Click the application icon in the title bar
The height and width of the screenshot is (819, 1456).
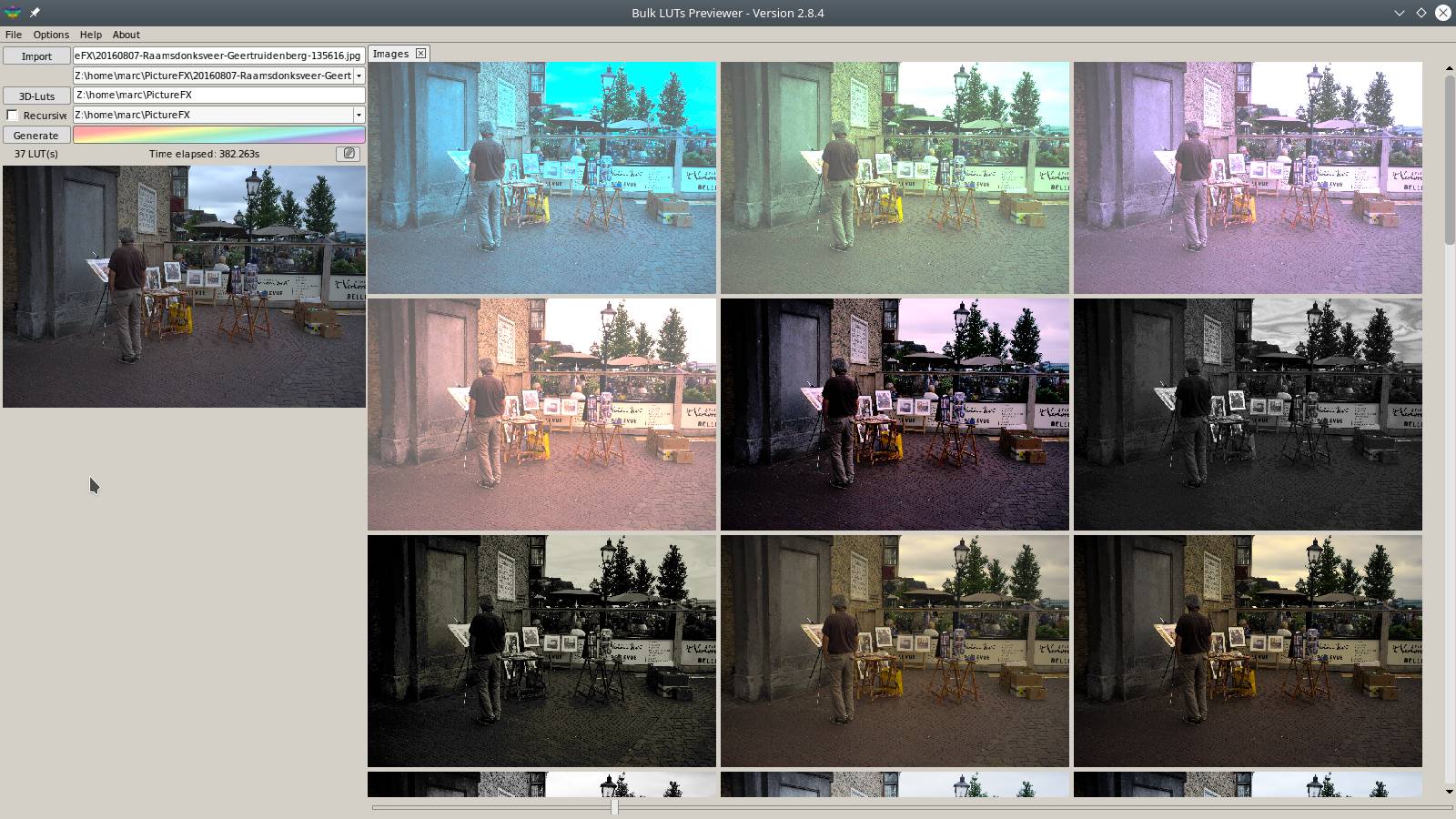point(13,13)
